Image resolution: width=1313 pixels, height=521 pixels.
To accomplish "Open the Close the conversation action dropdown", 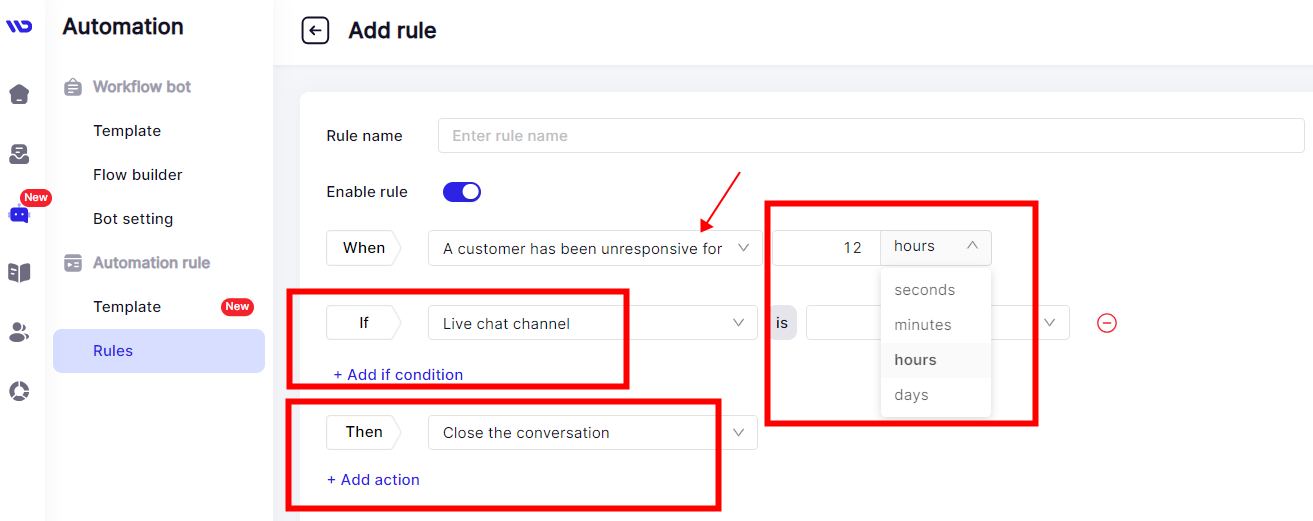I will 593,432.
